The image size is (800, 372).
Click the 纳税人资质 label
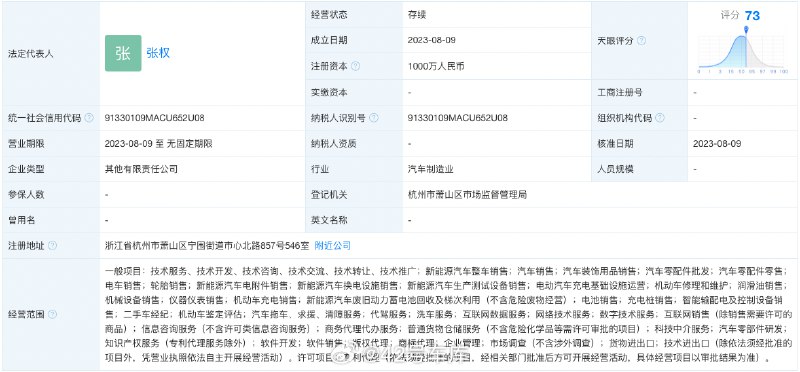click(334, 144)
